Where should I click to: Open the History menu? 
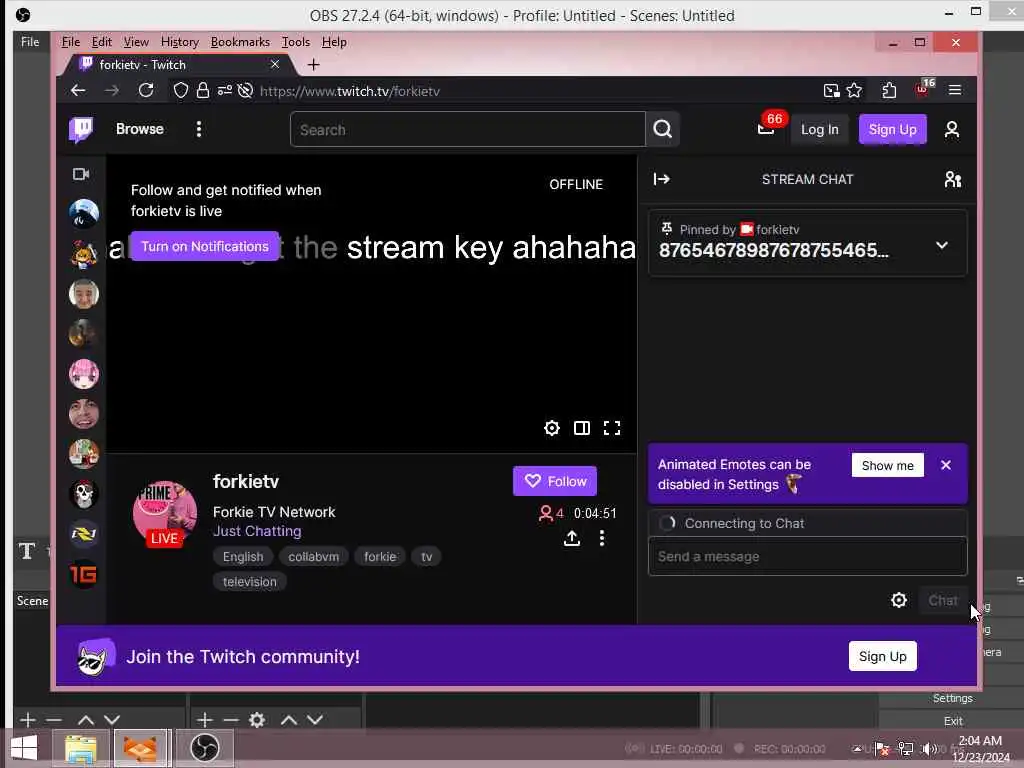point(180,42)
